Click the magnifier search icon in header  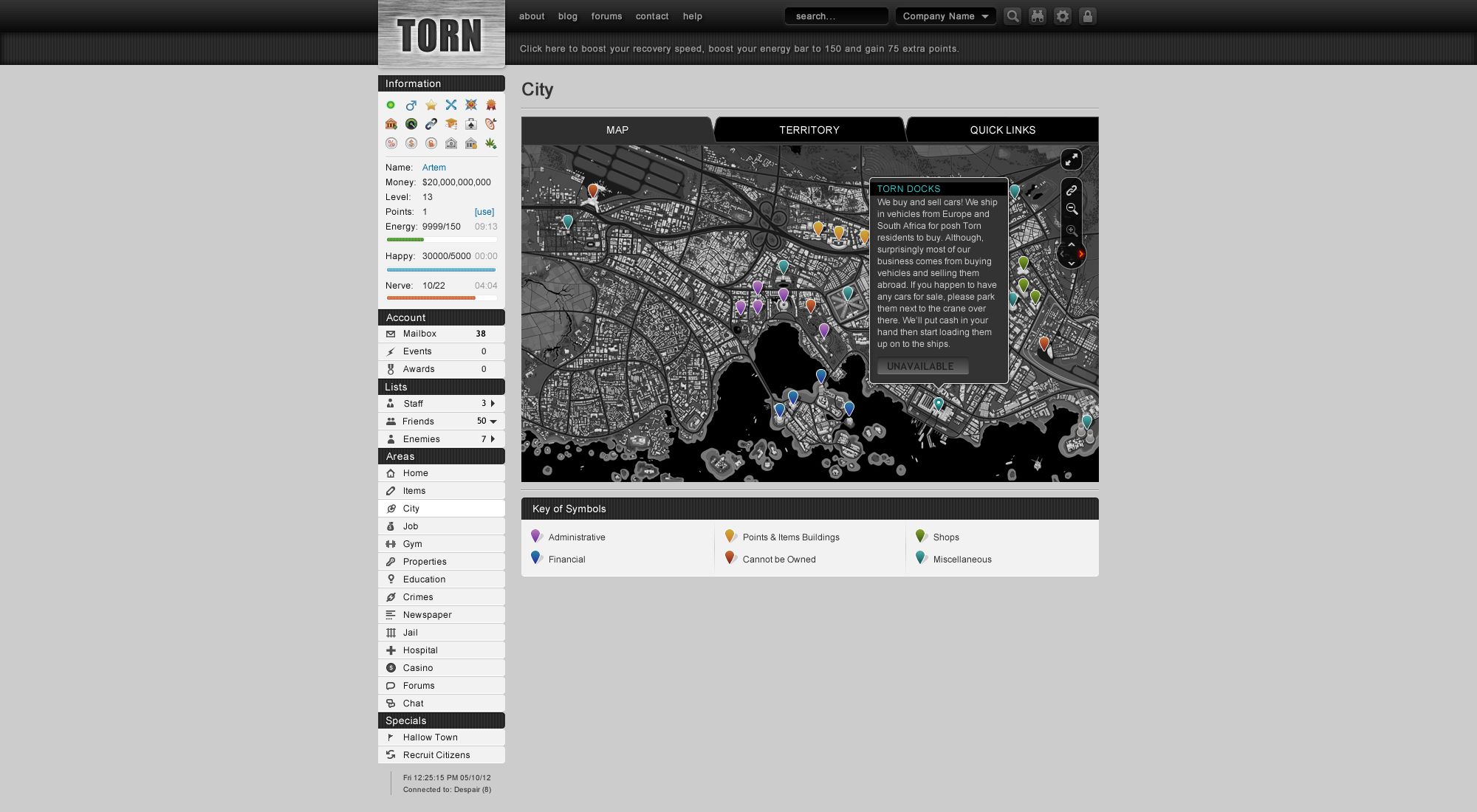(x=1012, y=16)
